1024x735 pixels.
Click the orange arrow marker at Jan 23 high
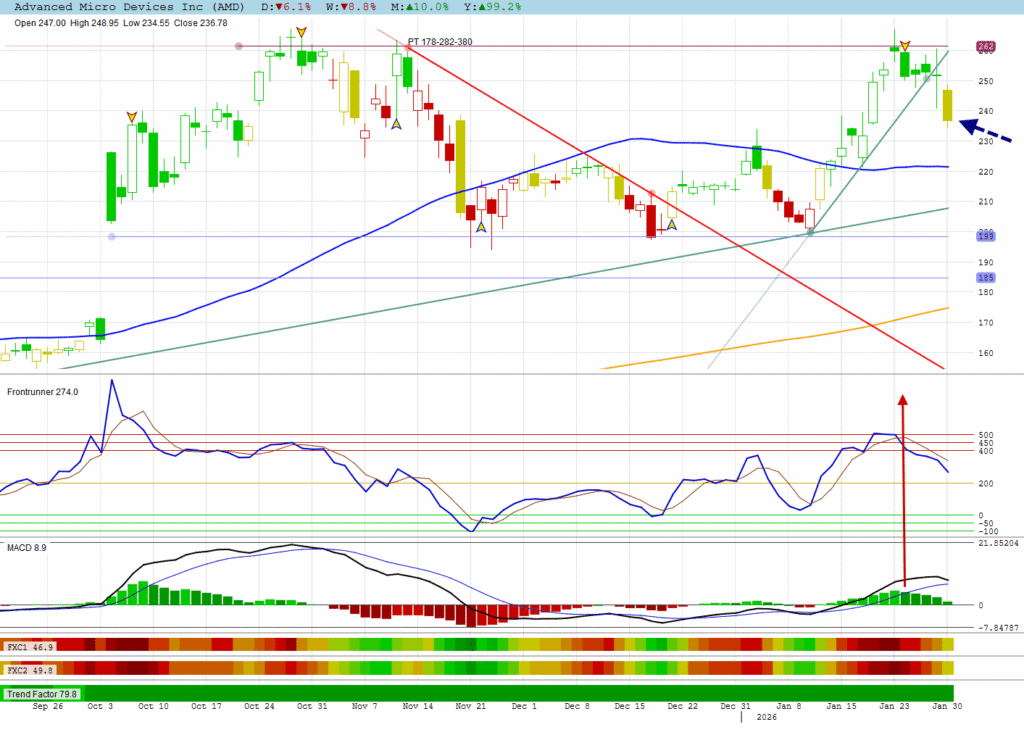(x=905, y=46)
